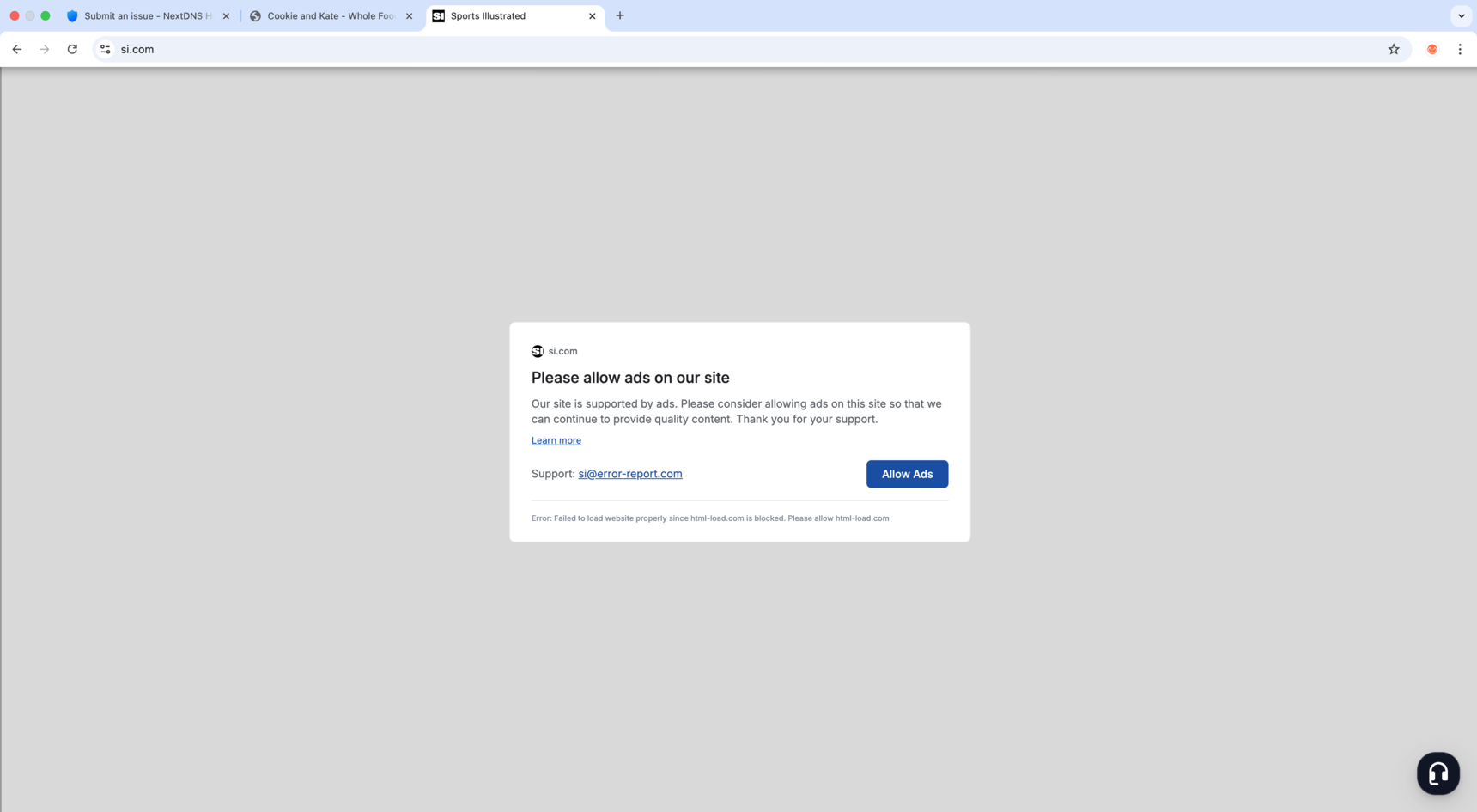This screenshot has height=812, width=1477.
Task: Click the SI logo in the dialog
Action: [538, 351]
